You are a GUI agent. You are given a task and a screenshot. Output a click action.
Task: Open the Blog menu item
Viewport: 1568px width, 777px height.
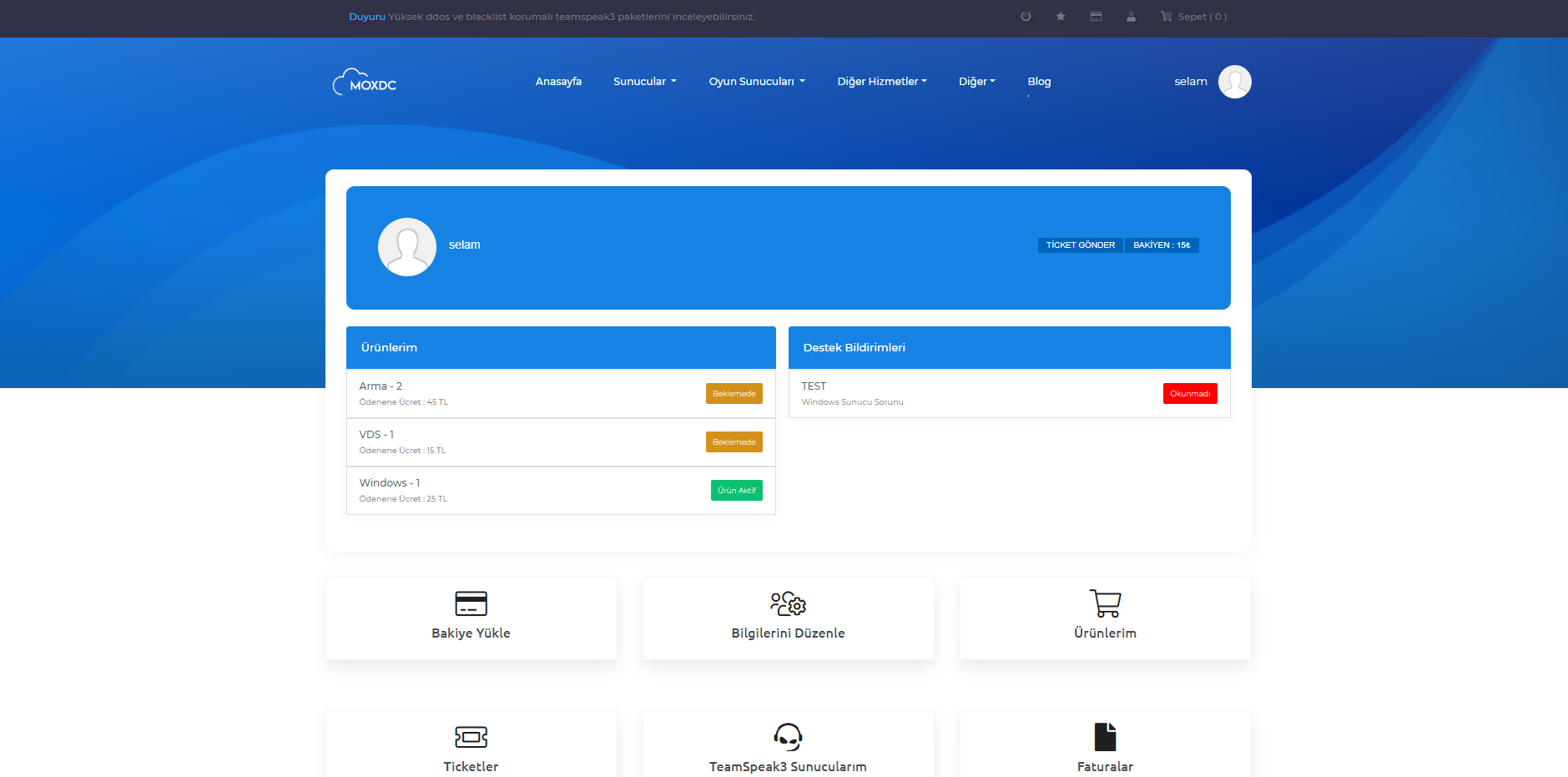coord(1039,82)
